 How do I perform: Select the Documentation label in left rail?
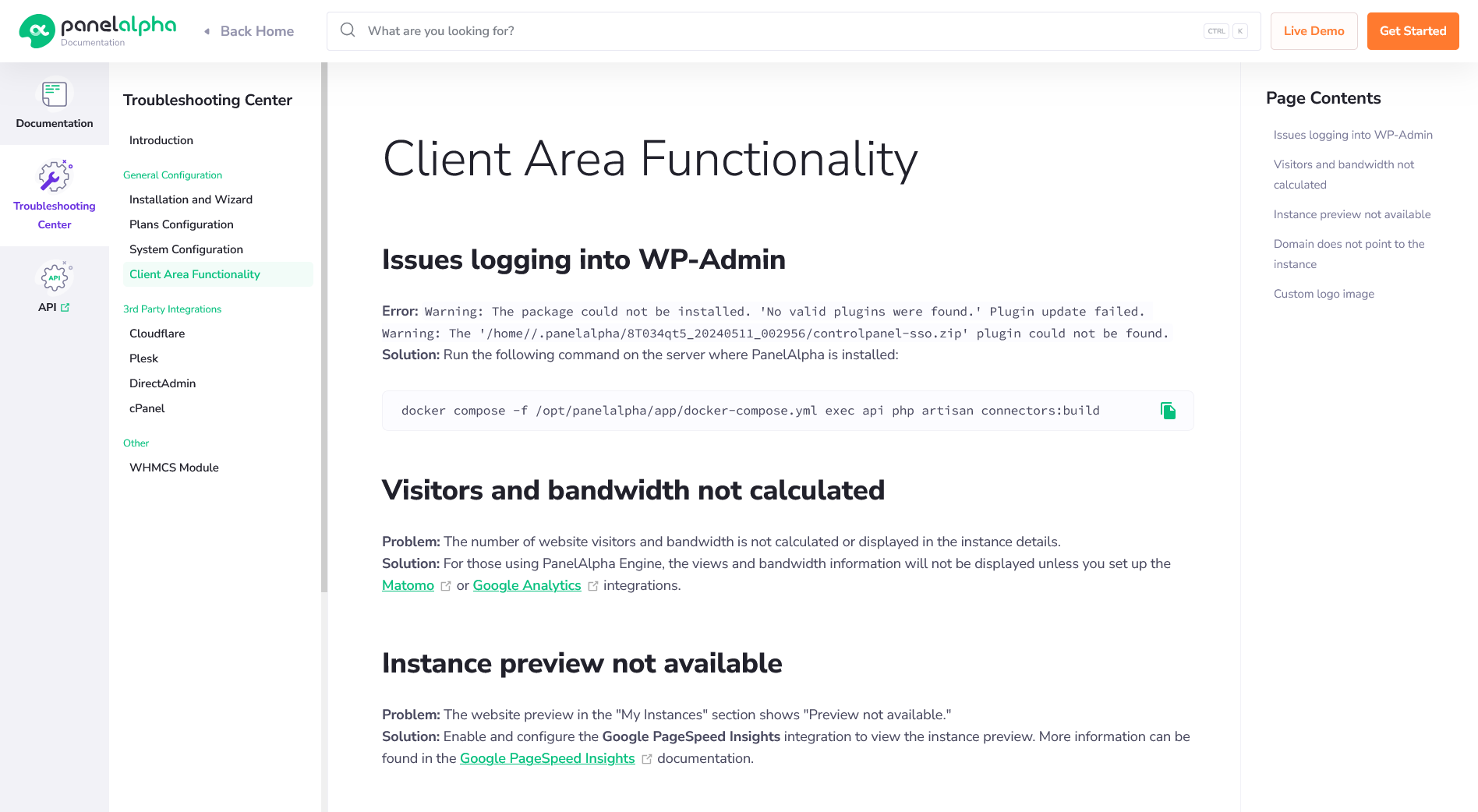(55, 123)
